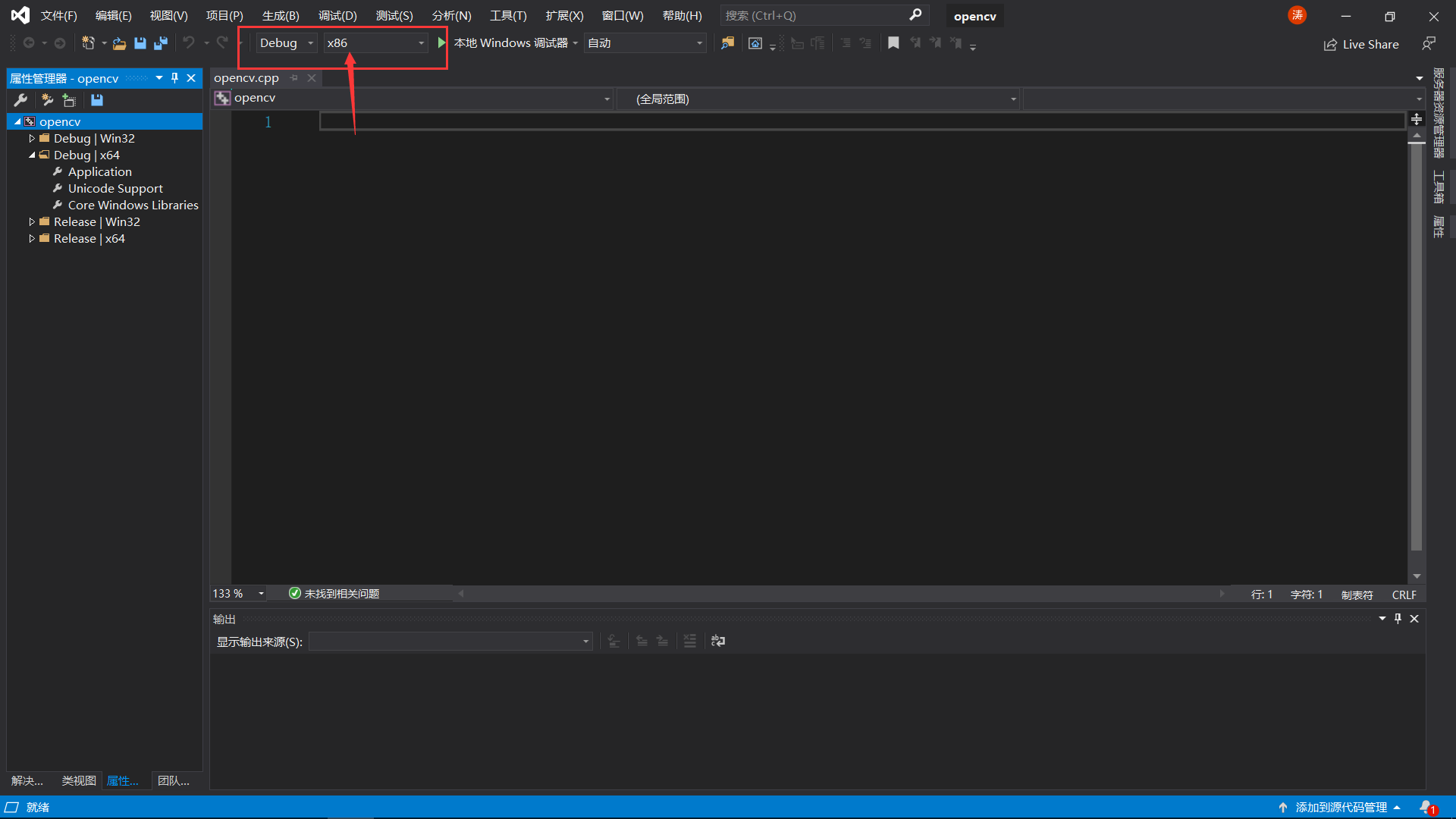The width and height of the screenshot is (1456, 819).
Task: Open the 显示输出来源 dropdown
Action: pyautogui.click(x=584, y=641)
